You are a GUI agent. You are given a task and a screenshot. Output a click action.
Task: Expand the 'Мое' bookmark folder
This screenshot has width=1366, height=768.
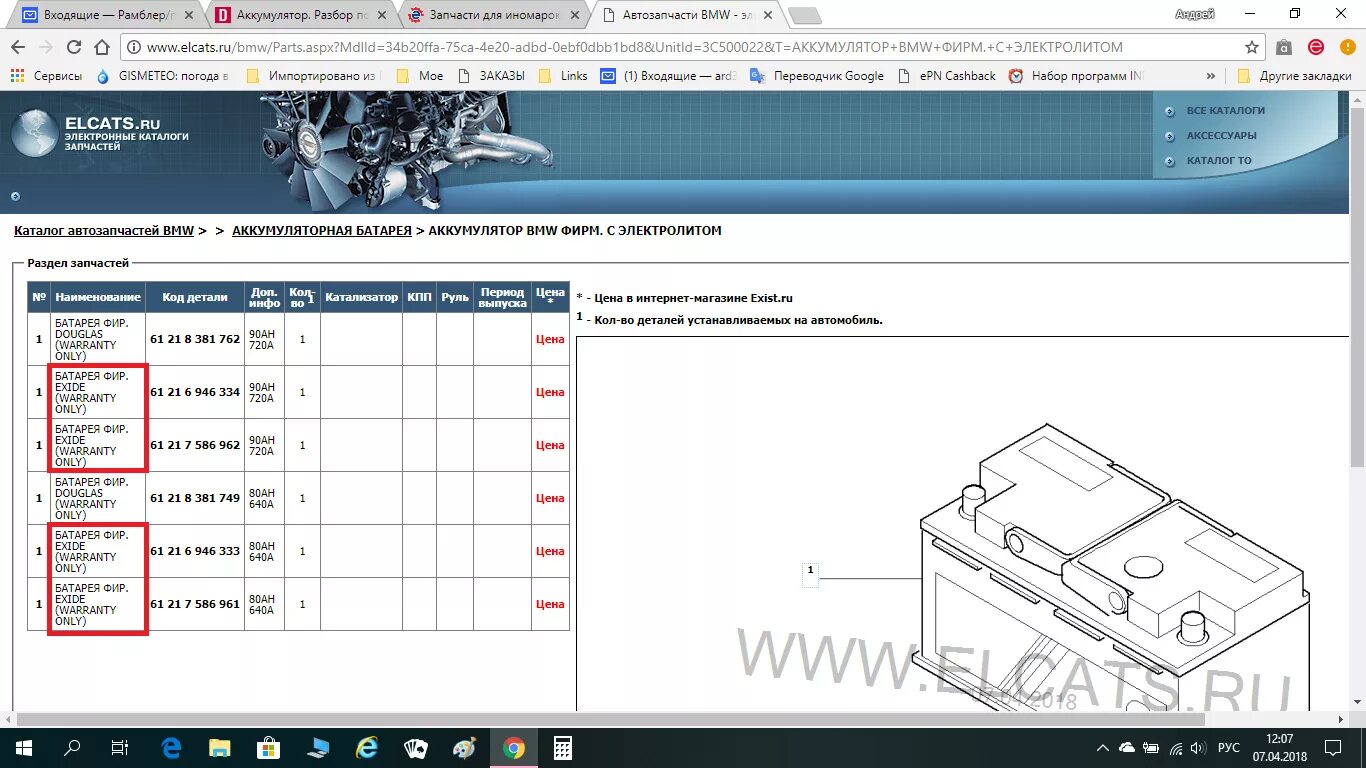point(419,76)
